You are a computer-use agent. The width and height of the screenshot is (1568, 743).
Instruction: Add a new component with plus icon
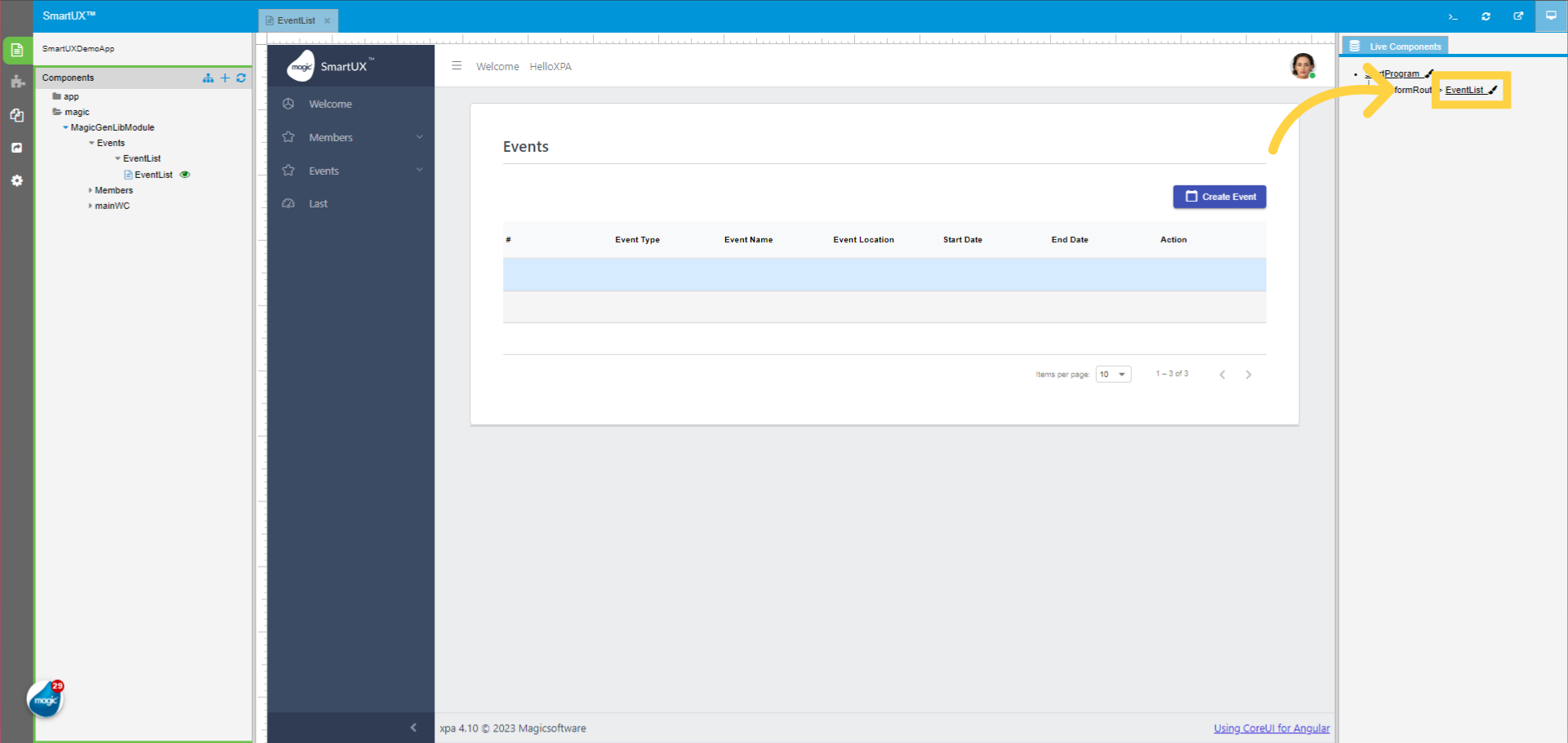225,78
